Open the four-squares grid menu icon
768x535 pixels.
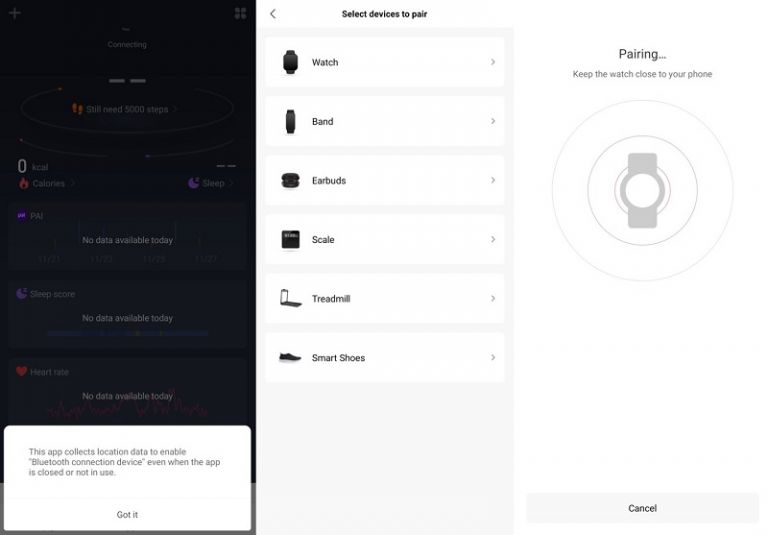(x=240, y=13)
